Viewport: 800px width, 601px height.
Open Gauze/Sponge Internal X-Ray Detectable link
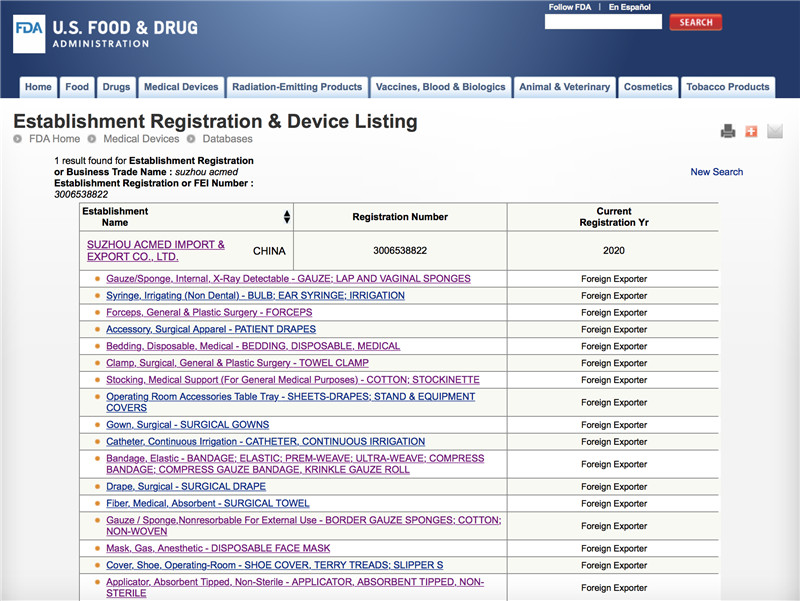[x=288, y=279]
